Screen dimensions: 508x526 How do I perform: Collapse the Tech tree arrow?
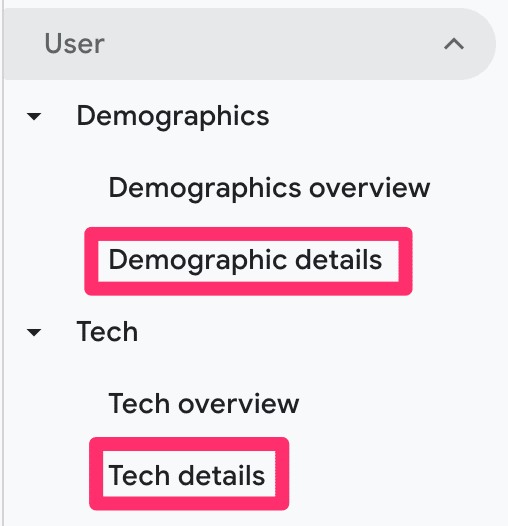point(34,332)
